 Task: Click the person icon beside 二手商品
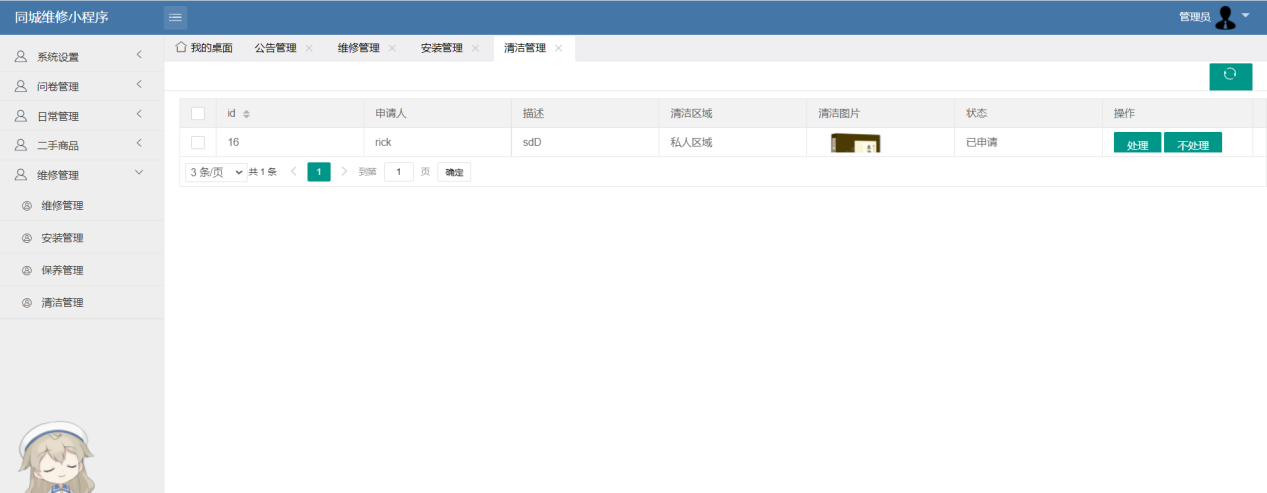21,146
